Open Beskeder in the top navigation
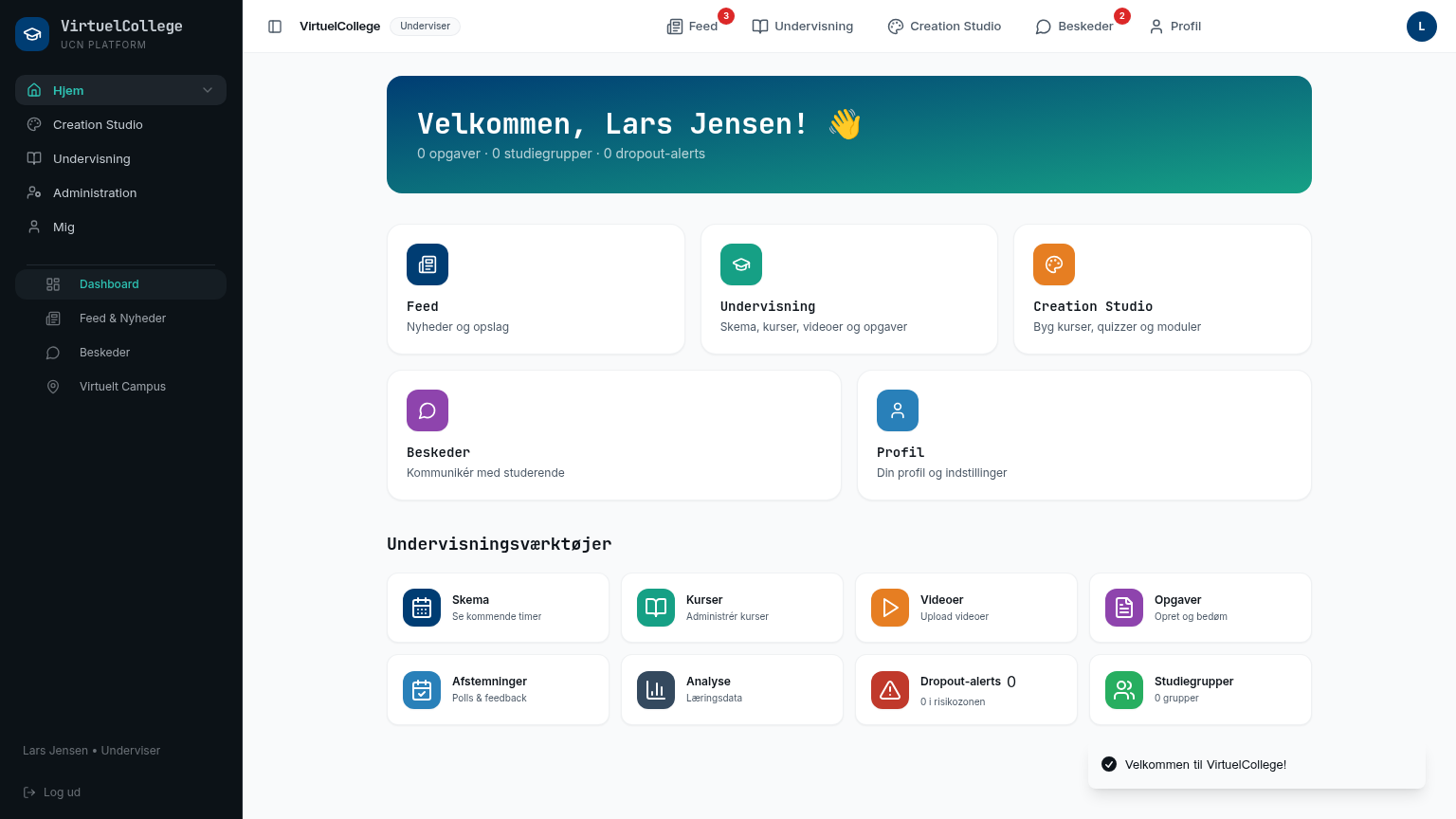 coord(1075,27)
